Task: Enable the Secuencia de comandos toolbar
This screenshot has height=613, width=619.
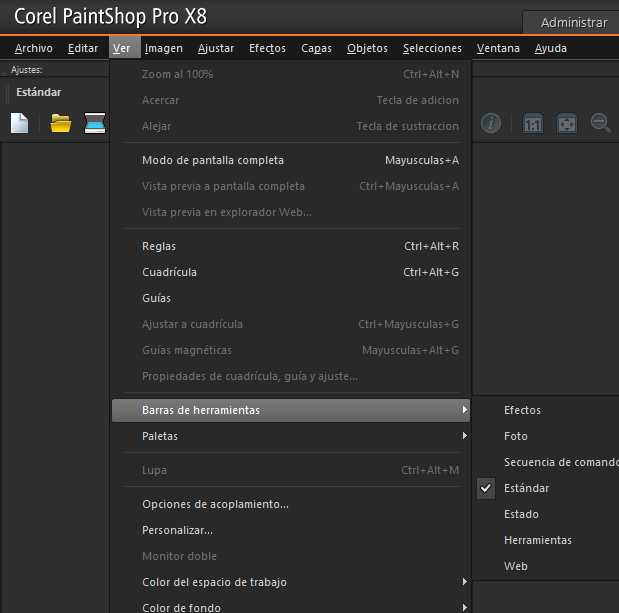Action: [547, 462]
